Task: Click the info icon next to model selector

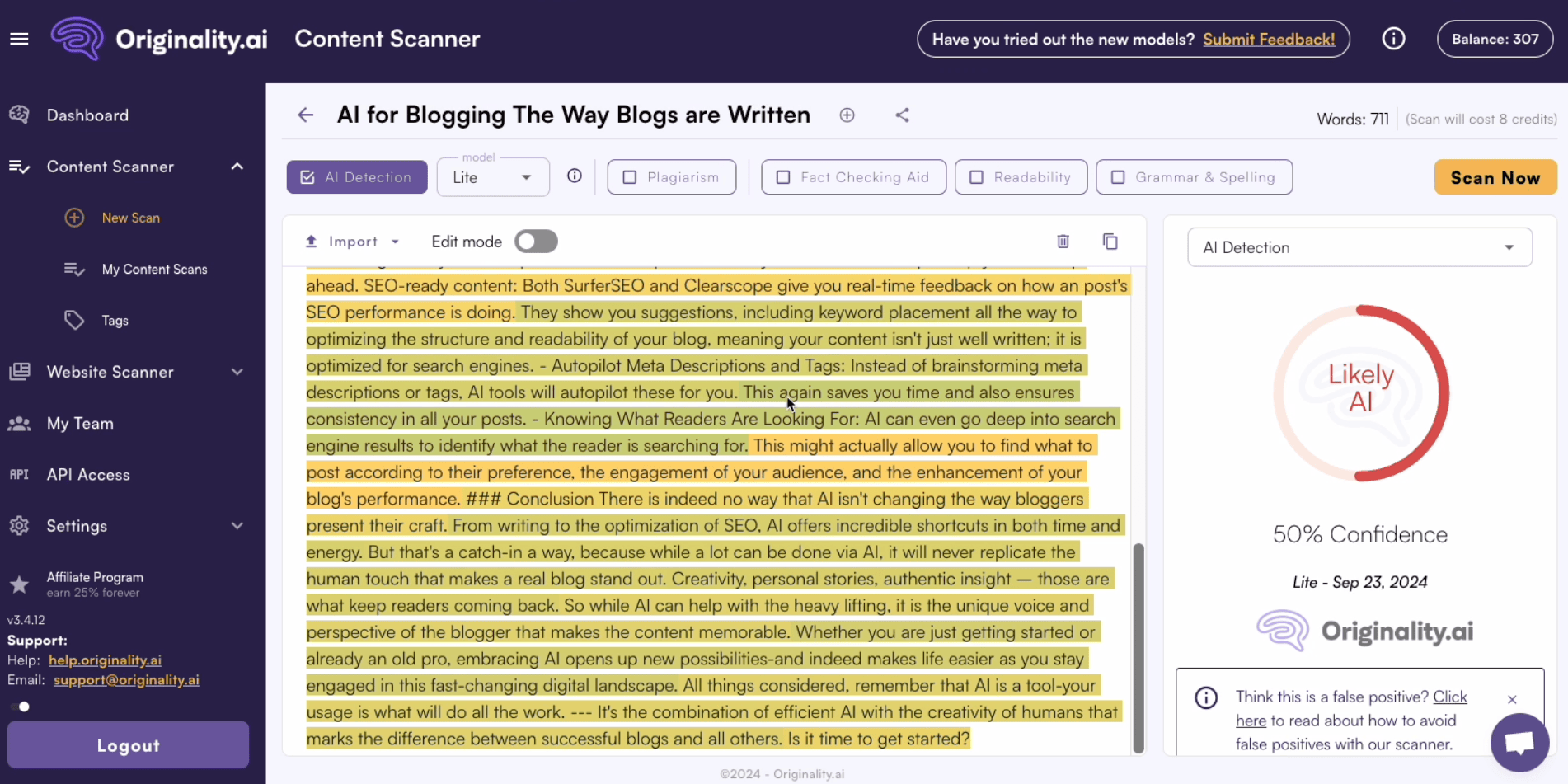Action: coord(575,176)
